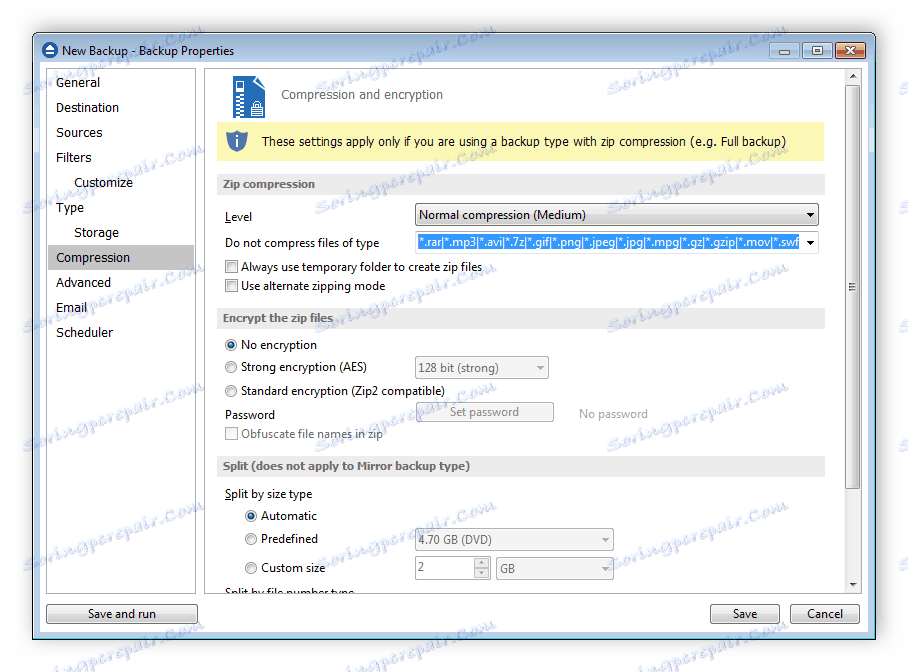Click the Split (does not apply to Mirror) header

click(x=520, y=466)
